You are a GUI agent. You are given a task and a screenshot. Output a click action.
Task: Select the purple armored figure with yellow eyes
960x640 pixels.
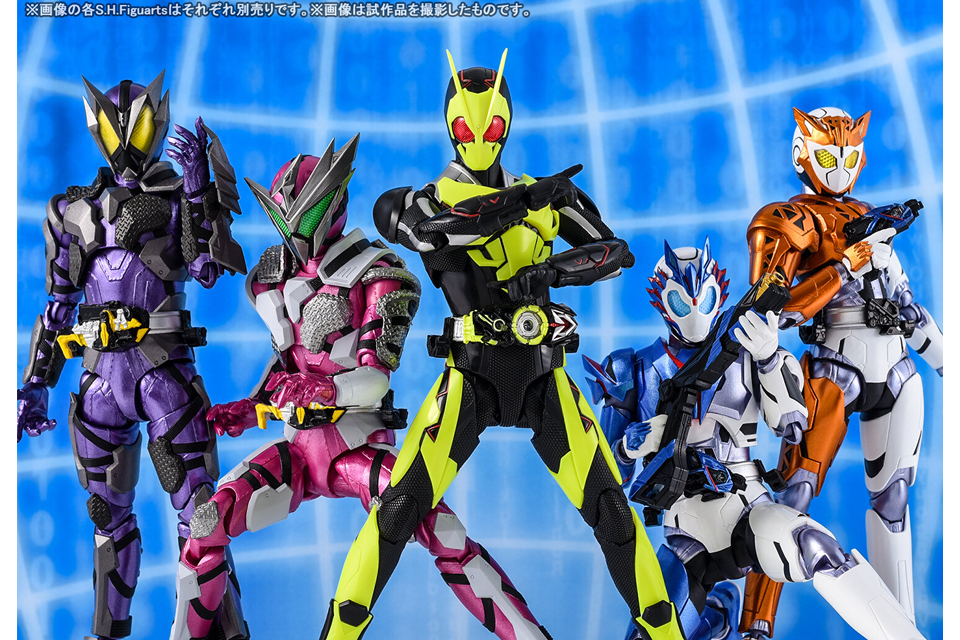(x=132, y=352)
